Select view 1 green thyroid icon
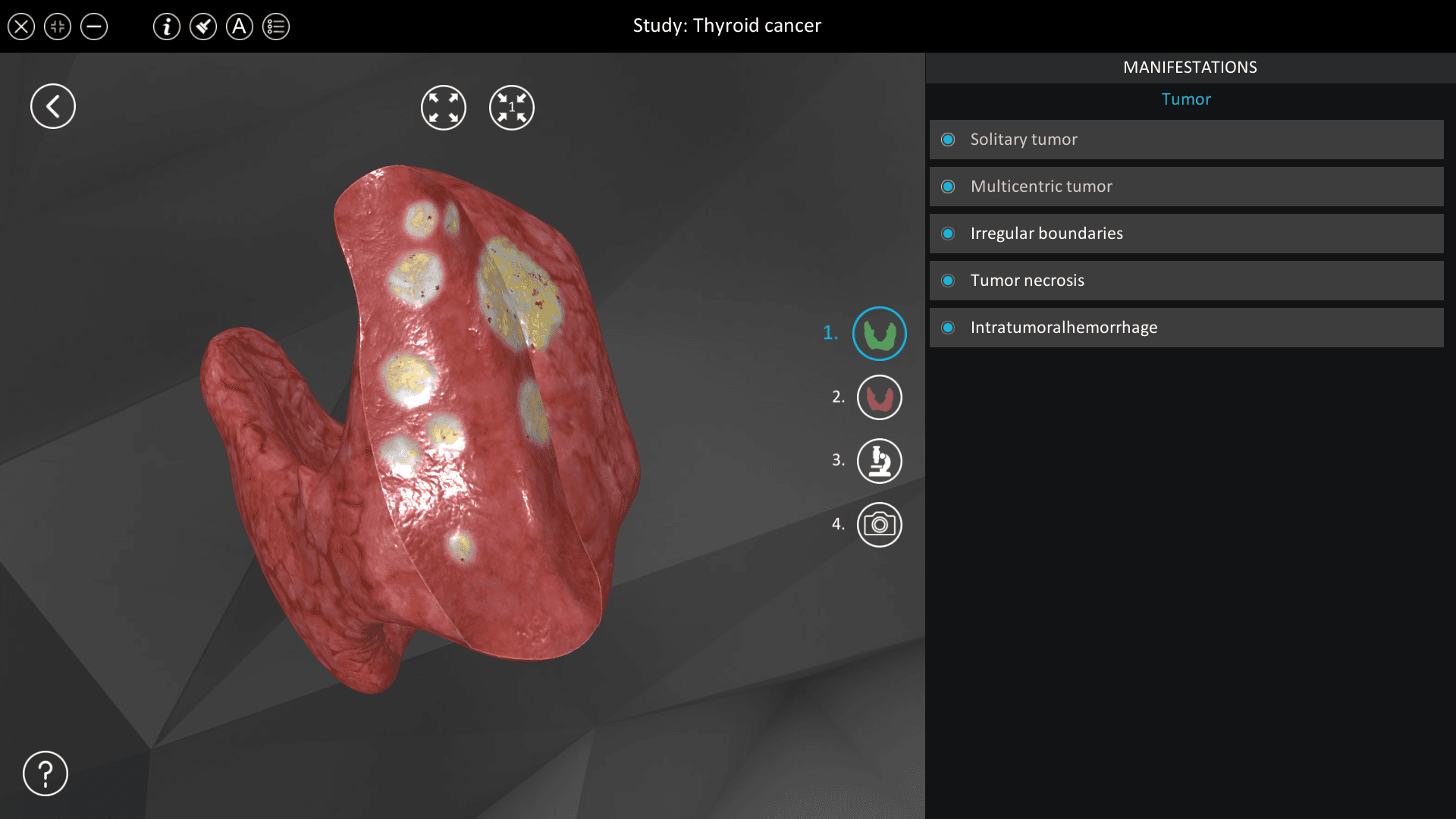This screenshot has width=1456, height=819. 880,334
